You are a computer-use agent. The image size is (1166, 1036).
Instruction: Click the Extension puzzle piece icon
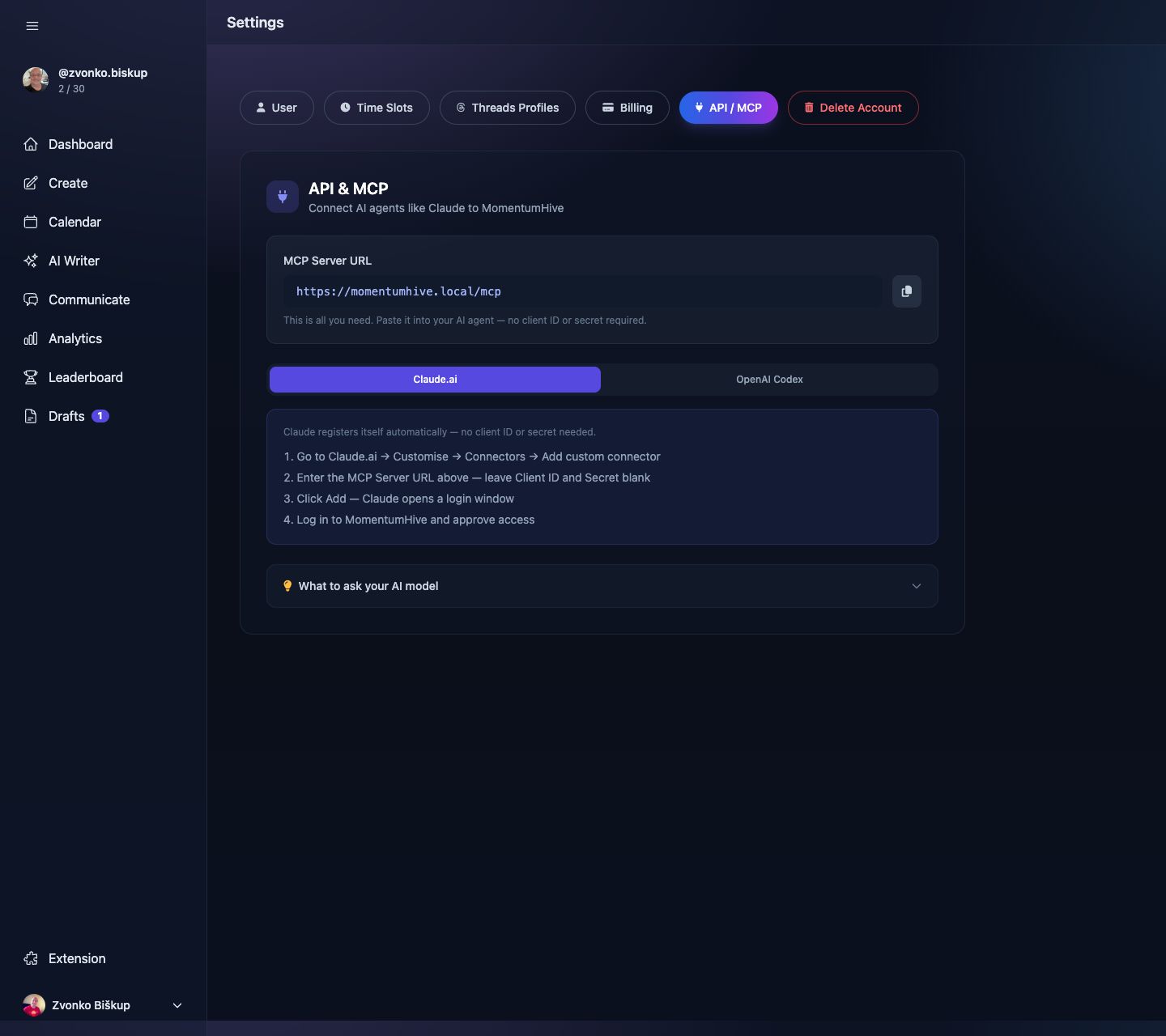(31, 958)
